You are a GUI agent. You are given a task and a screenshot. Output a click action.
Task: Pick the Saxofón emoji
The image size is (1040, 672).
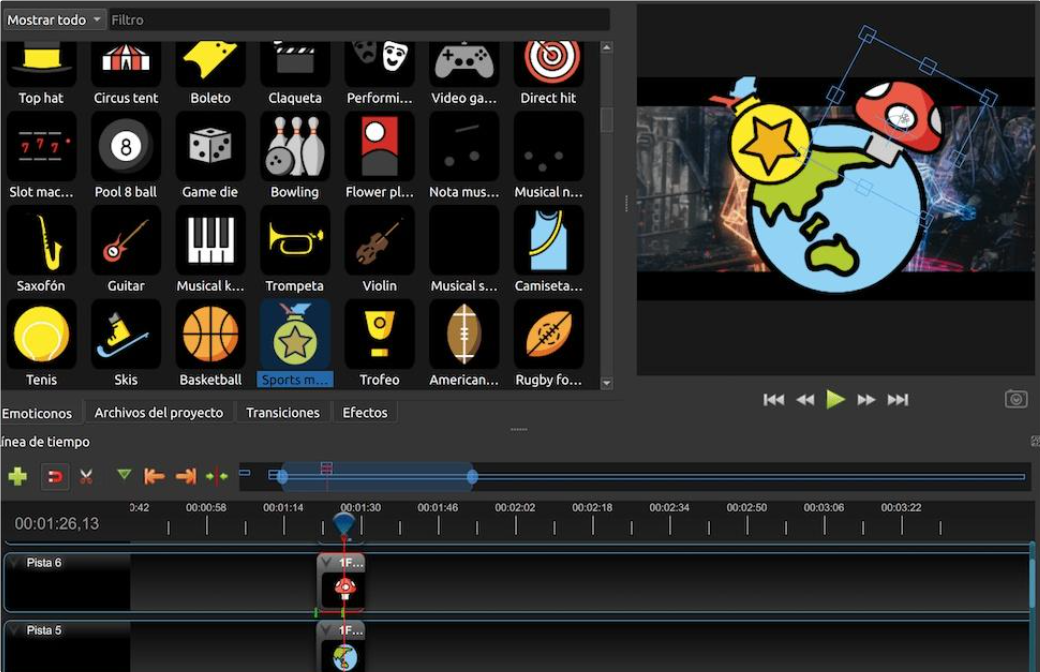(41, 250)
